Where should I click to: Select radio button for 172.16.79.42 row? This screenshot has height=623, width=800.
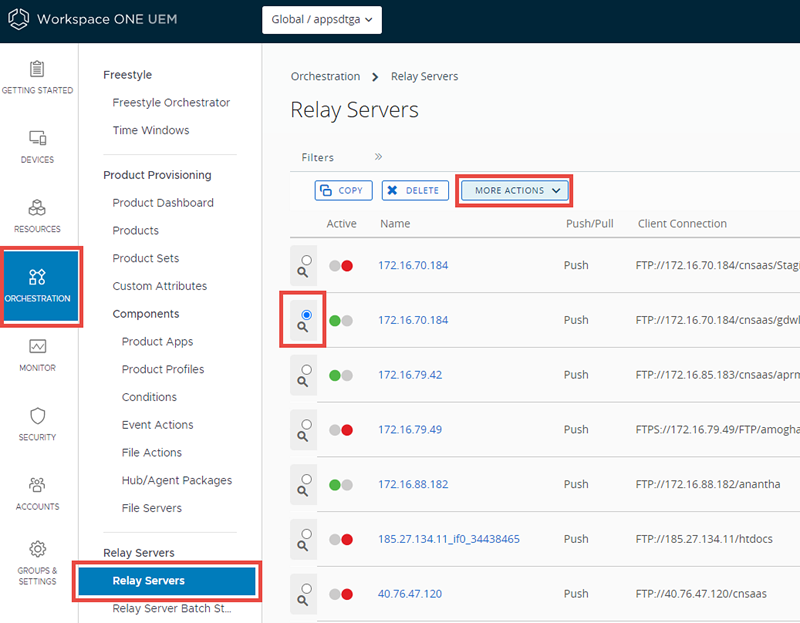click(306, 369)
